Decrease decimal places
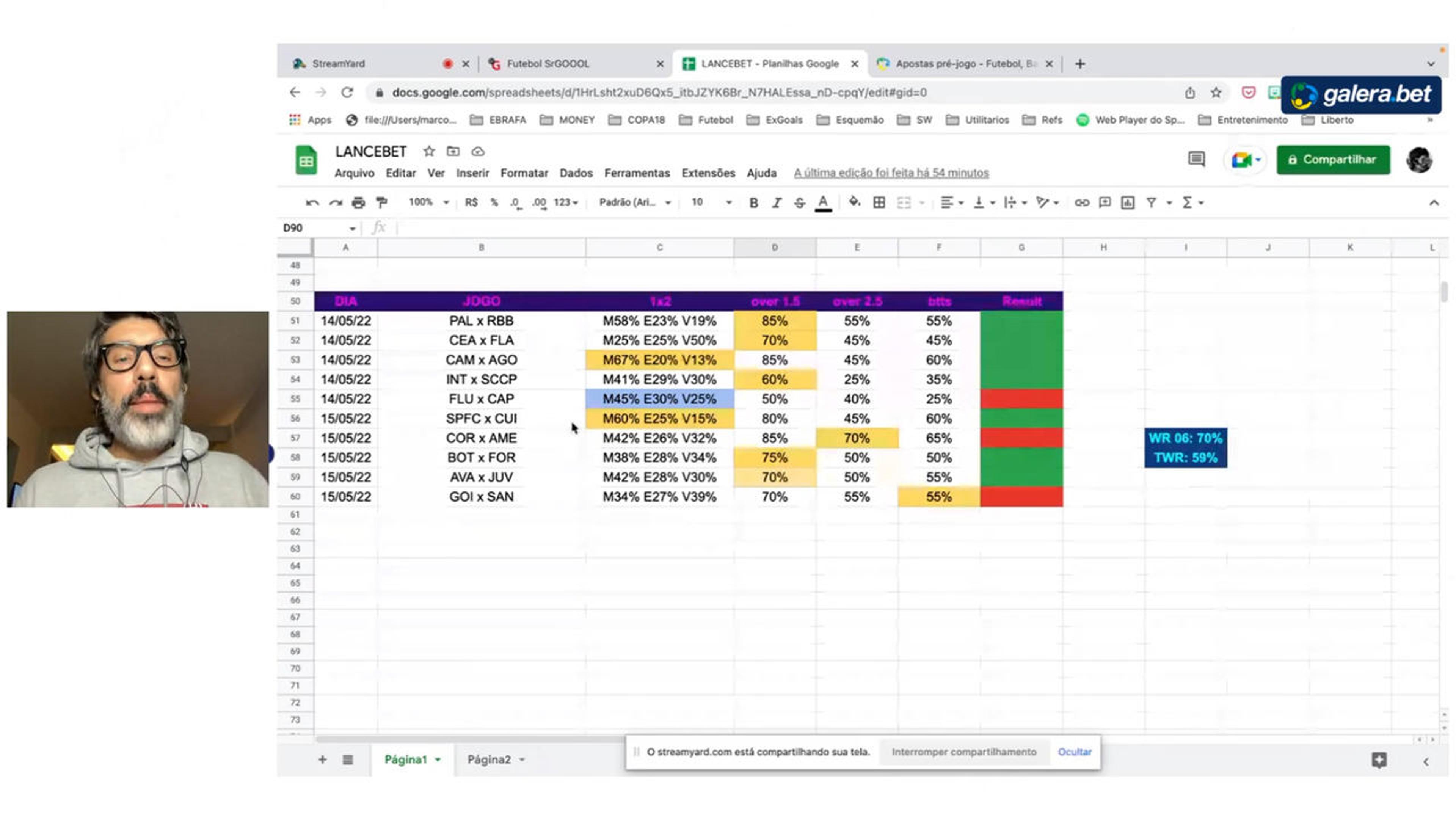1456x819 pixels. 516,202
